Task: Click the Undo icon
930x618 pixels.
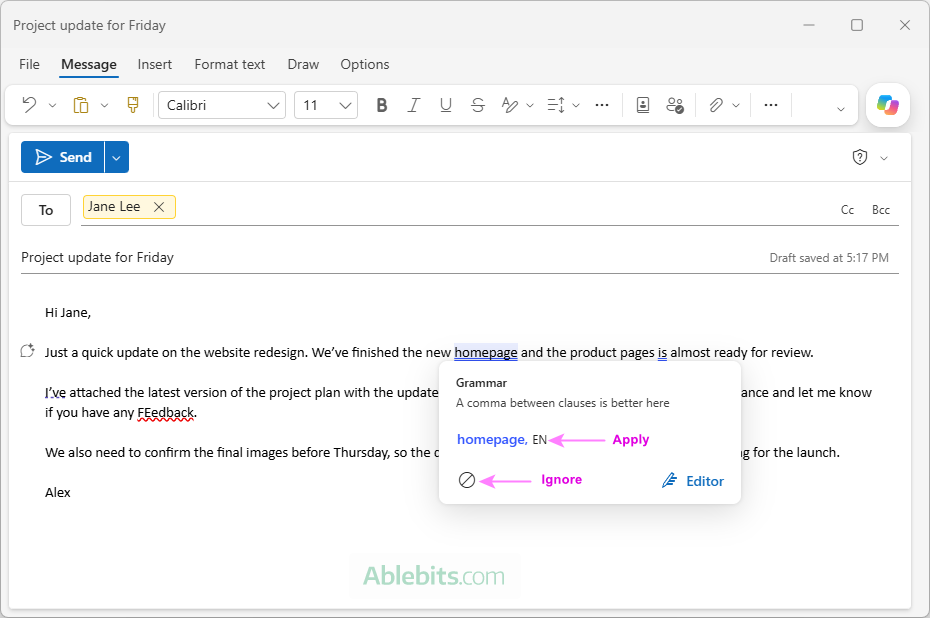Action: 29,105
